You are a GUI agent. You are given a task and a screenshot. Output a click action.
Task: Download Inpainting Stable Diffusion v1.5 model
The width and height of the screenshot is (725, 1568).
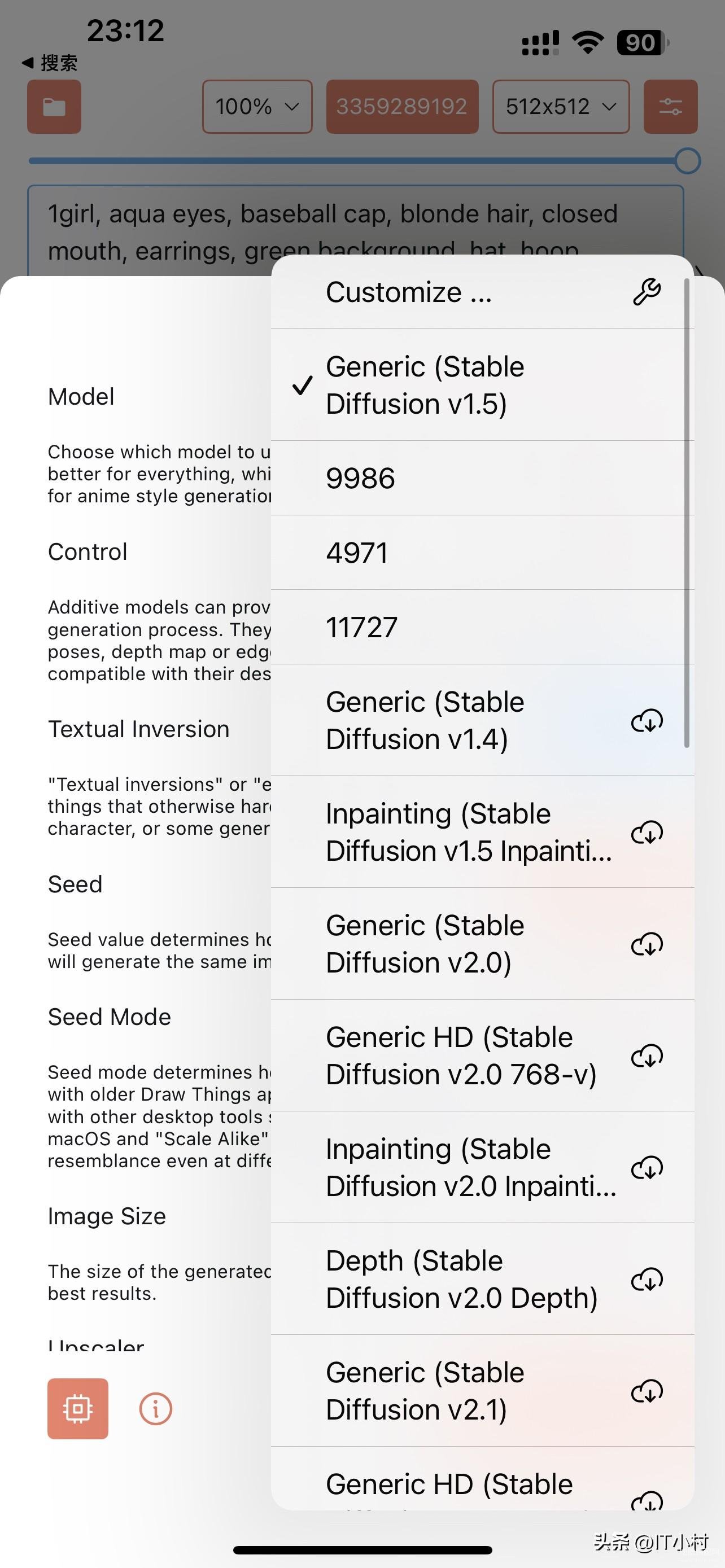[647, 832]
